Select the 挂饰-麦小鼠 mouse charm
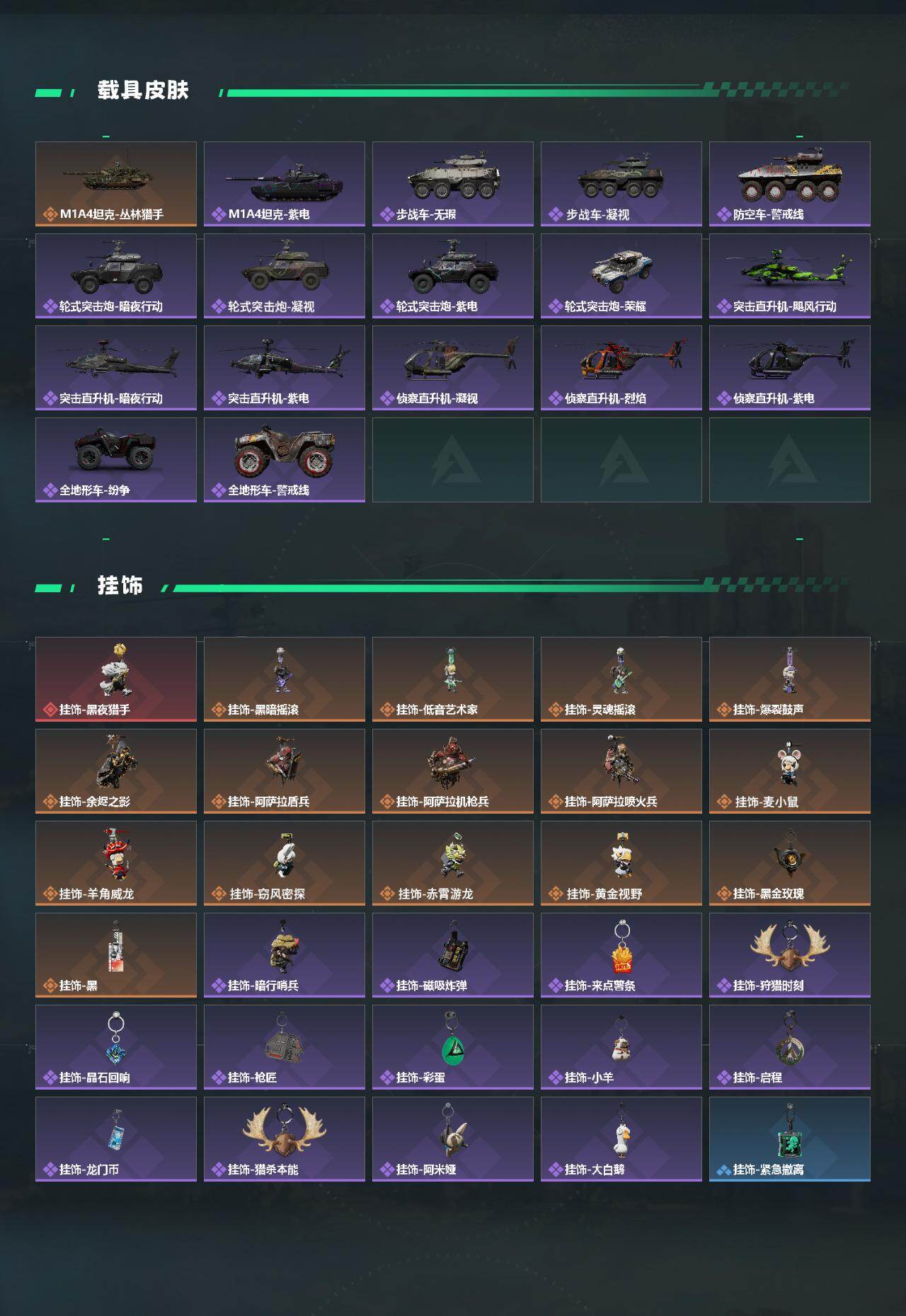The image size is (906, 1316). [790, 771]
